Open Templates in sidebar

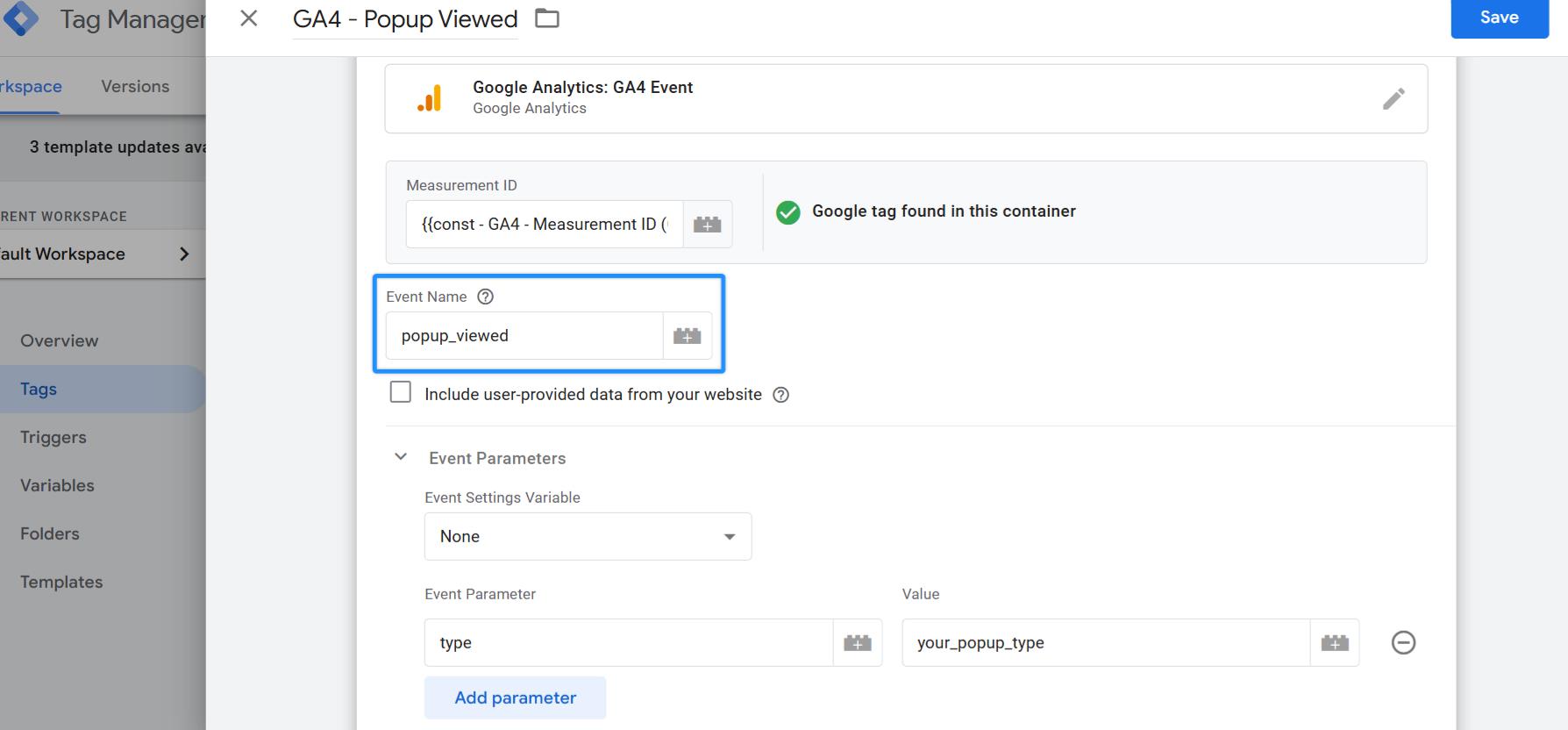tap(61, 582)
